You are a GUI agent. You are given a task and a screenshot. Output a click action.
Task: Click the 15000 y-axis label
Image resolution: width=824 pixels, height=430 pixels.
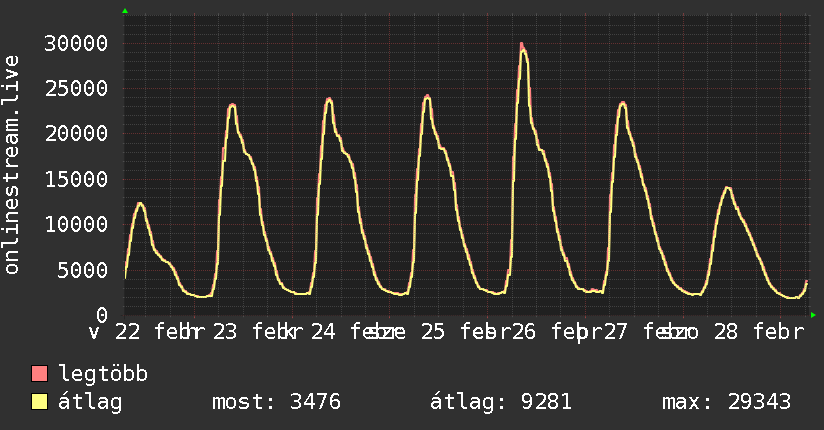pos(76,179)
